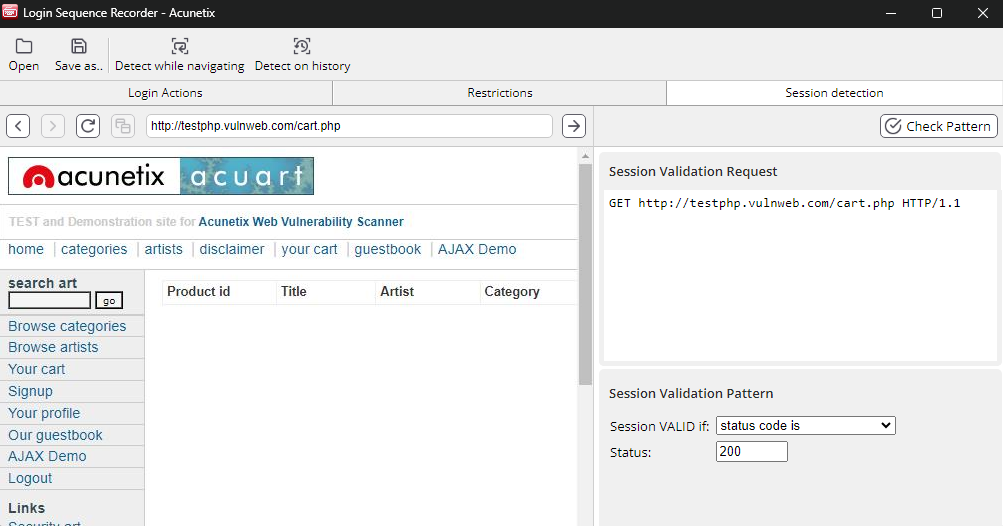Click Browse artists in sidebar
The image size is (1003, 526).
point(53,347)
